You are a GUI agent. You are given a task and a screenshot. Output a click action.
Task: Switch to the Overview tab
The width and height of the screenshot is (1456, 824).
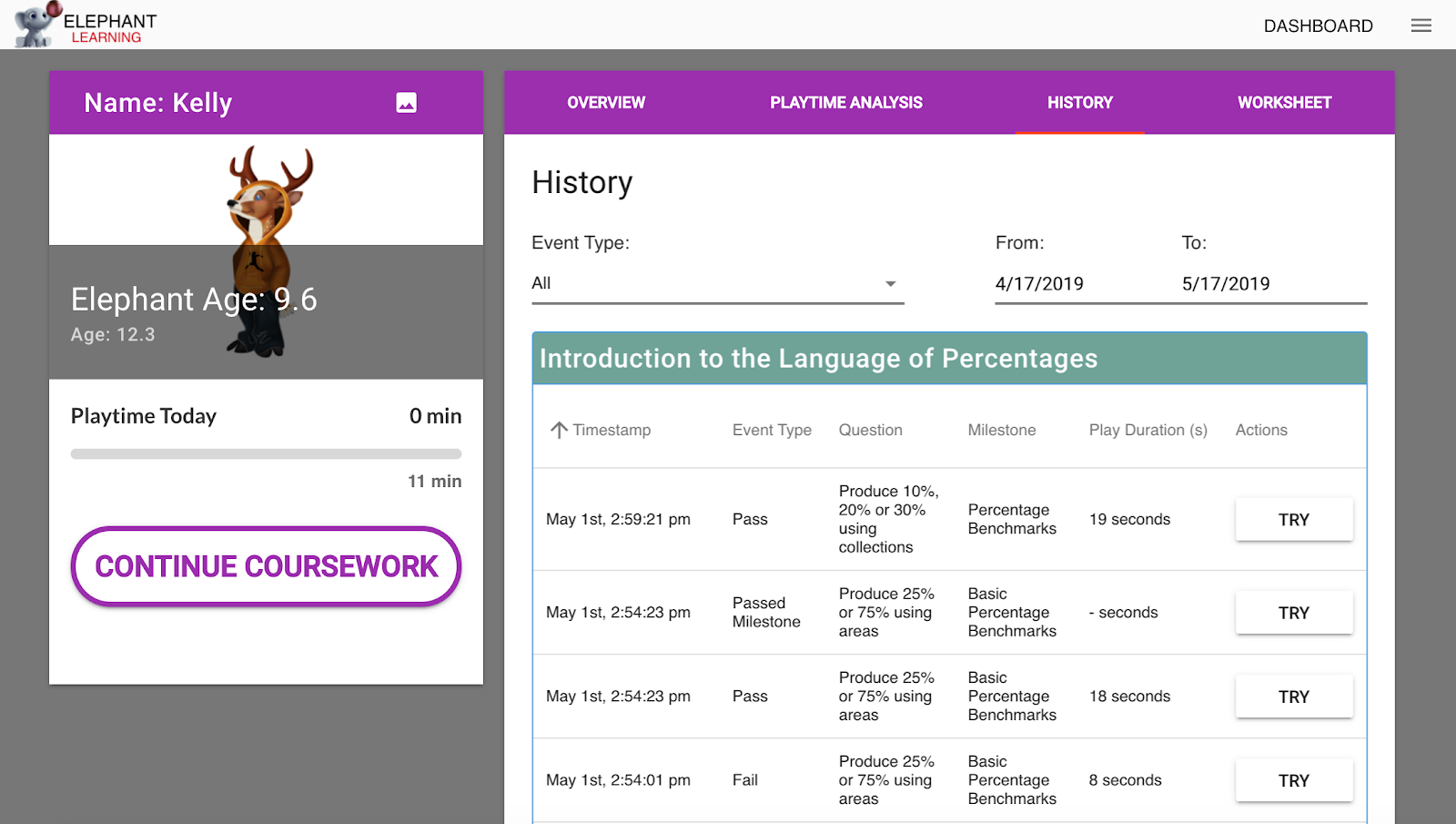(606, 103)
